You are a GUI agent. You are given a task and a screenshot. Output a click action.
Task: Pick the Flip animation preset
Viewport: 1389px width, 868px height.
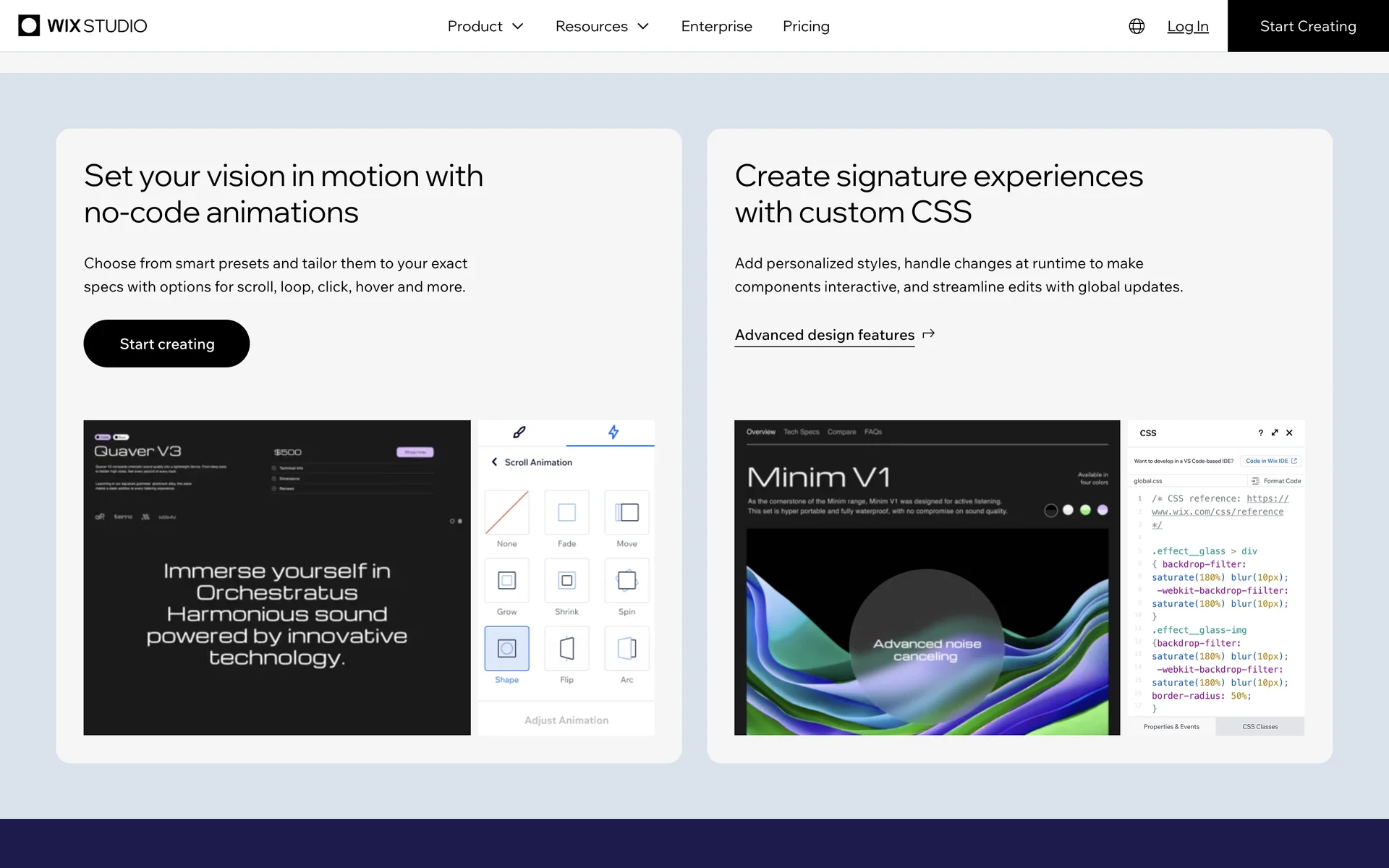(566, 649)
